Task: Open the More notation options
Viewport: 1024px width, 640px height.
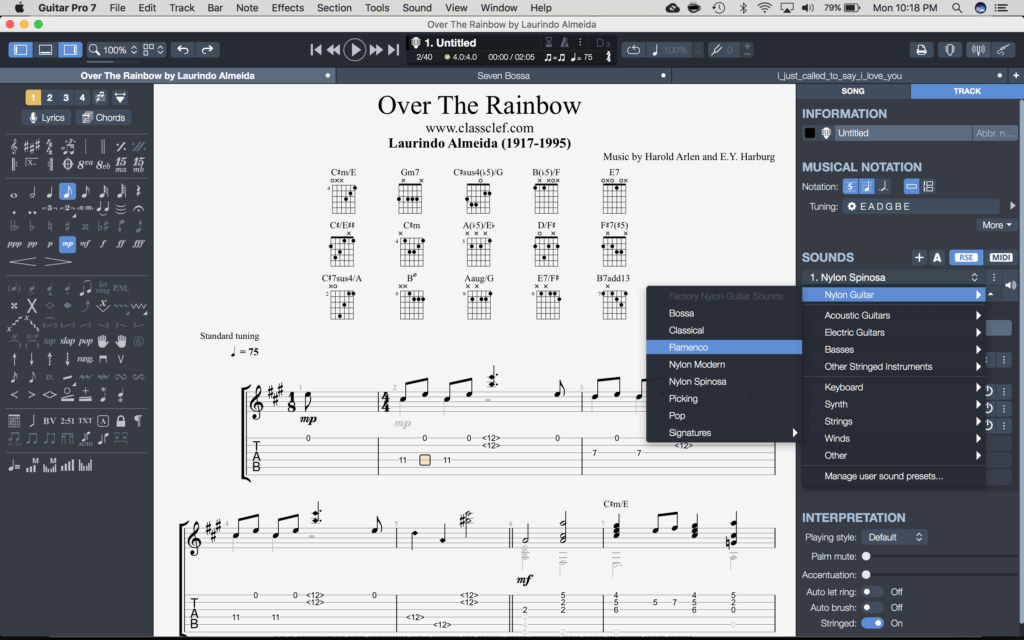Action: (x=997, y=225)
